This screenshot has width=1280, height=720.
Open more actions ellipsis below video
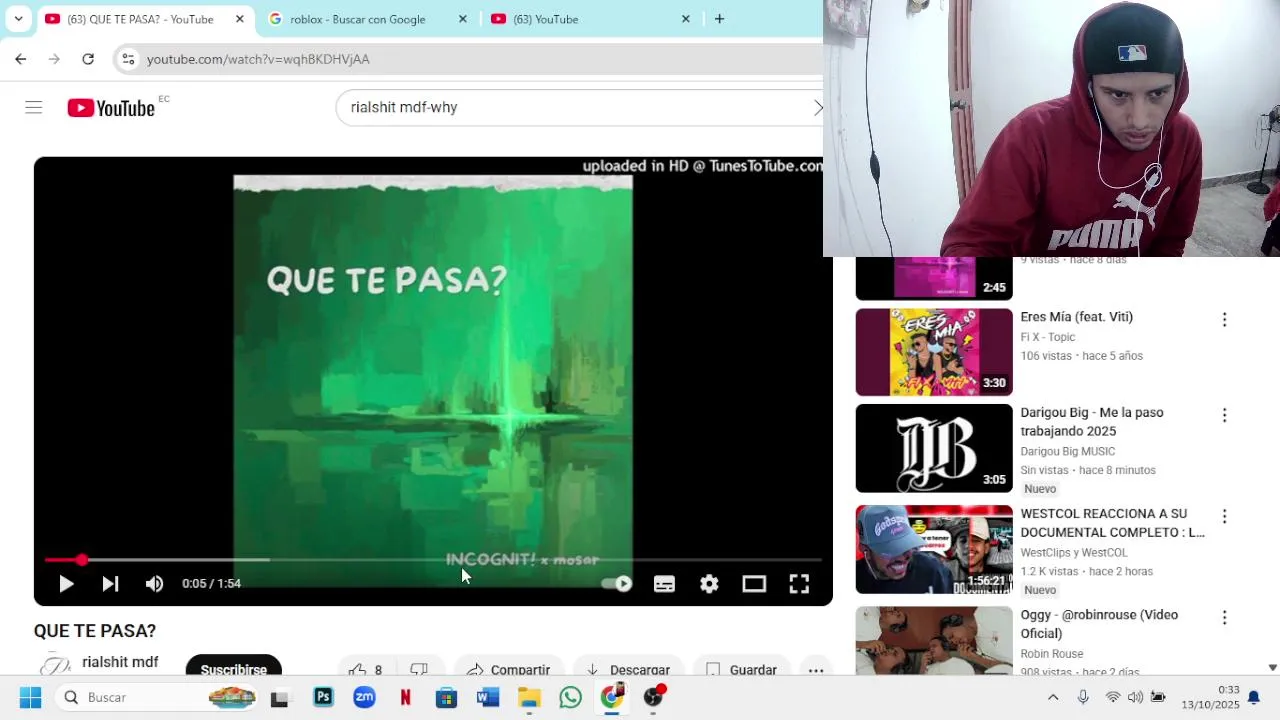coord(816,670)
